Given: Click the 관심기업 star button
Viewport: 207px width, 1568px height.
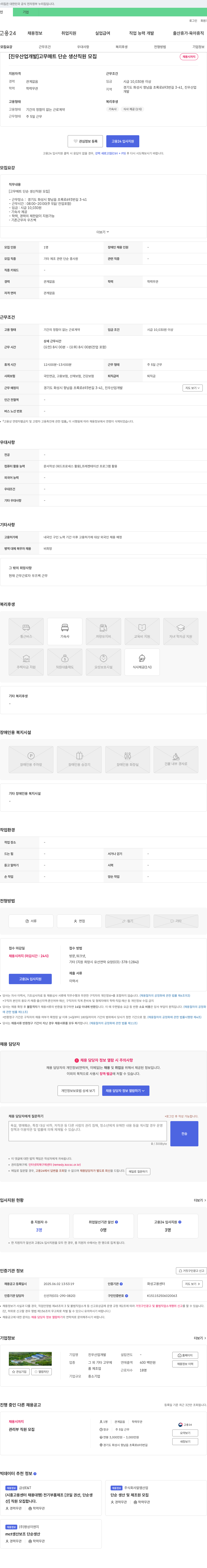Looking at the screenshot, I should click(19, 1372).
